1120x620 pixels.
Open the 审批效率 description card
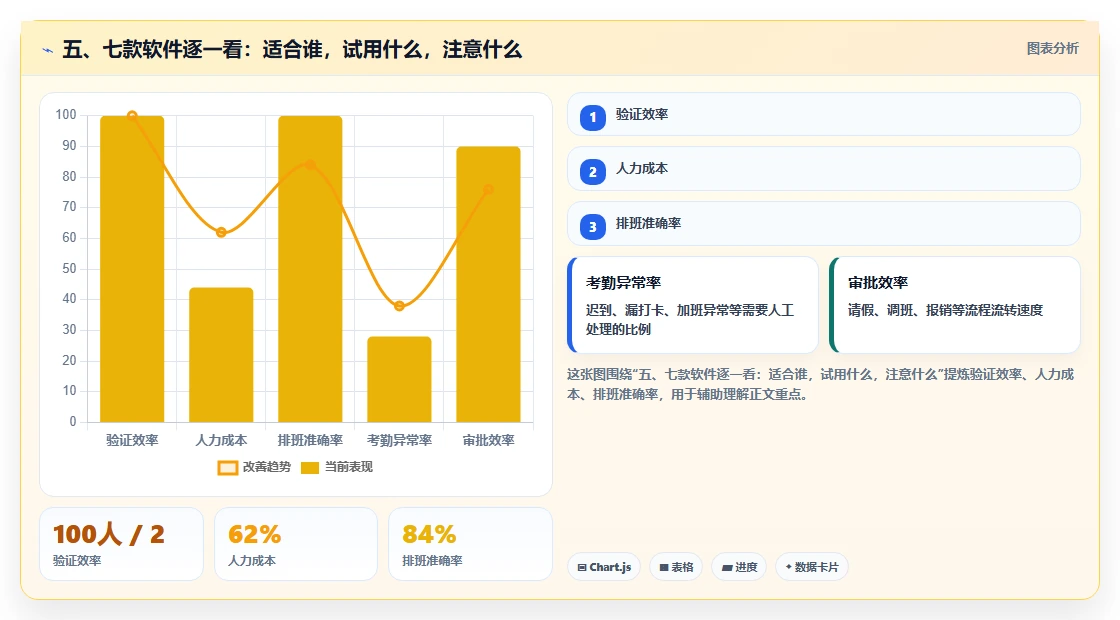click(x=955, y=305)
